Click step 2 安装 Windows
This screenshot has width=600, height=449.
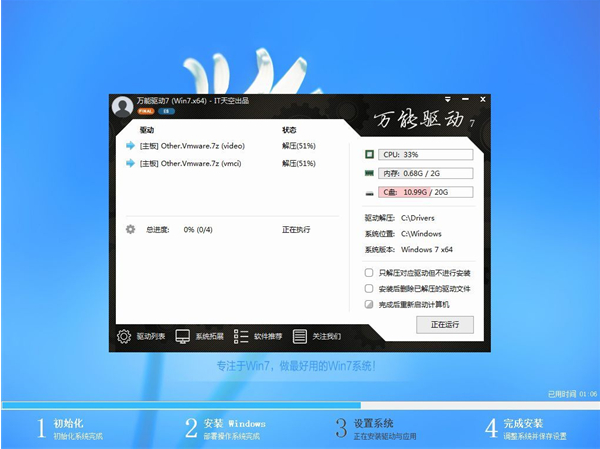(225, 429)
